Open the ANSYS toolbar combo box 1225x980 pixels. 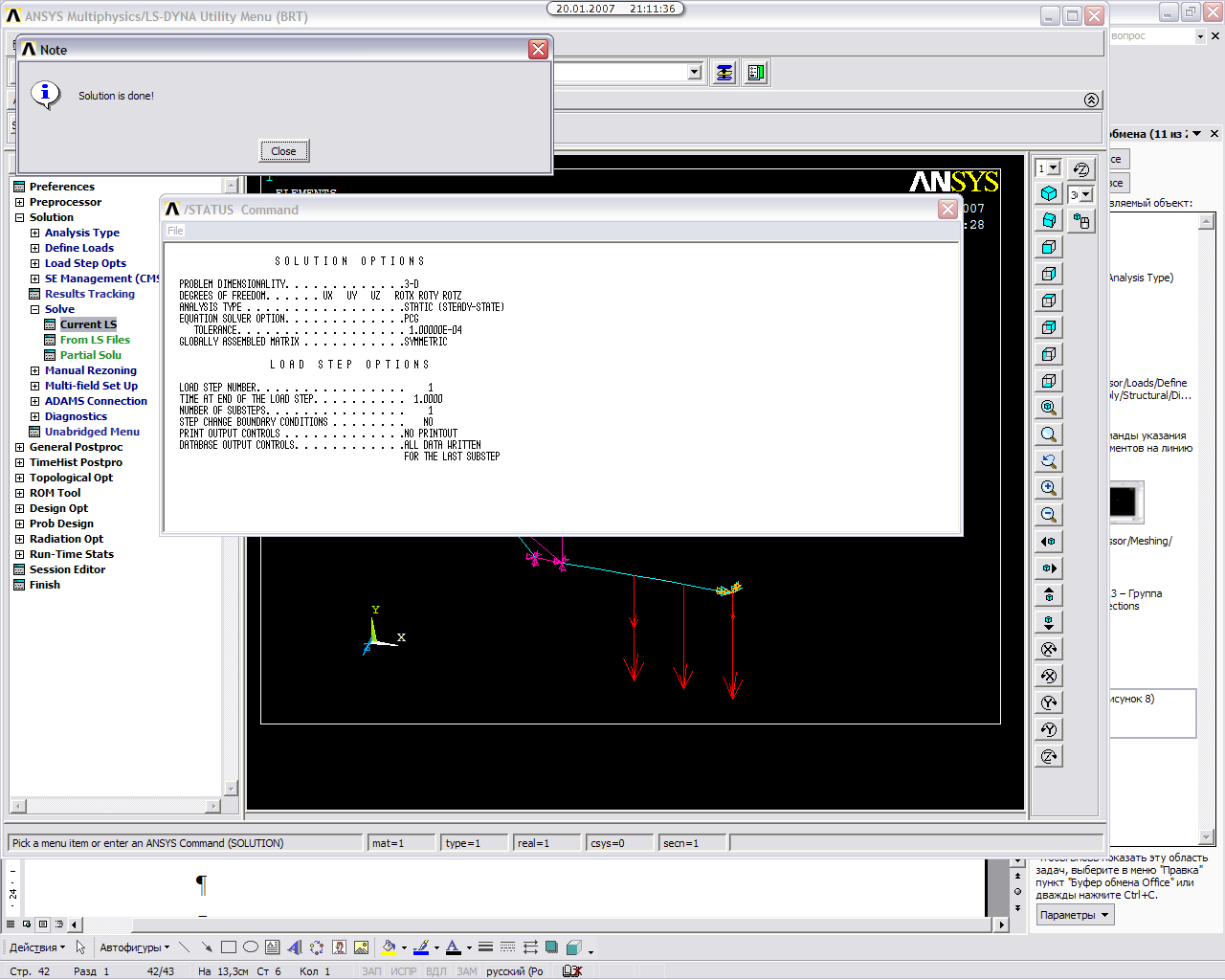tap(695, 72)
